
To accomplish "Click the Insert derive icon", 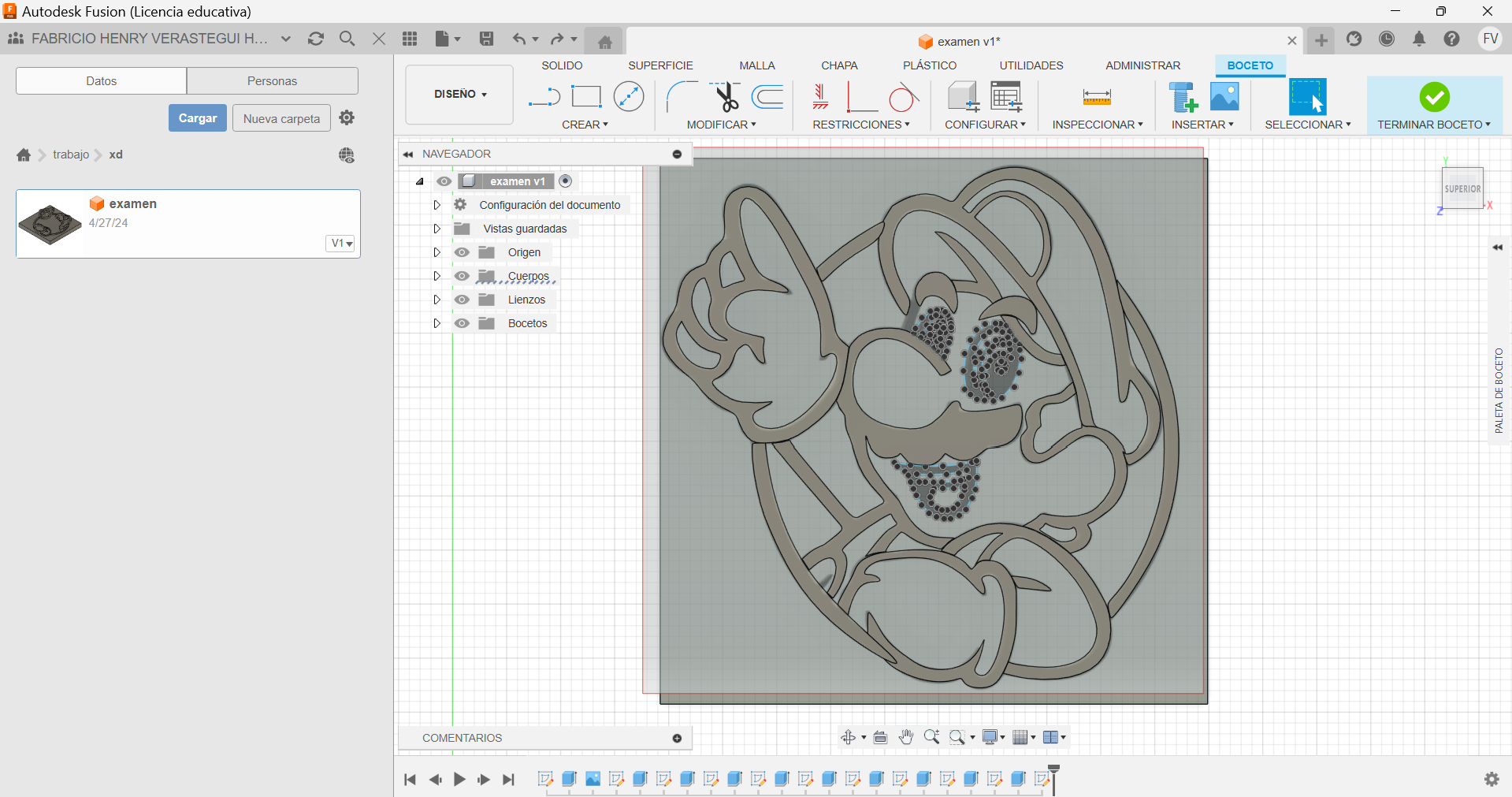I will pyautogui.click(x=1183, y=97).
